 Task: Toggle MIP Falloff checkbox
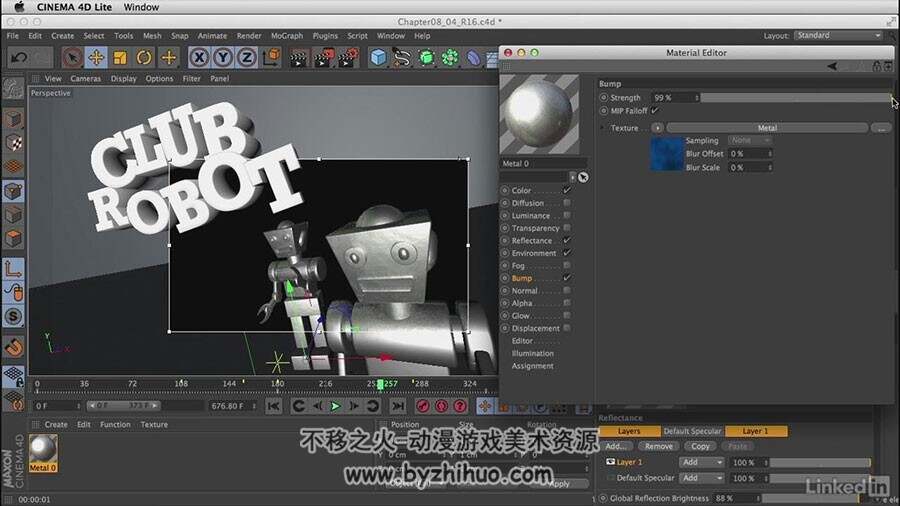(654, 111)
